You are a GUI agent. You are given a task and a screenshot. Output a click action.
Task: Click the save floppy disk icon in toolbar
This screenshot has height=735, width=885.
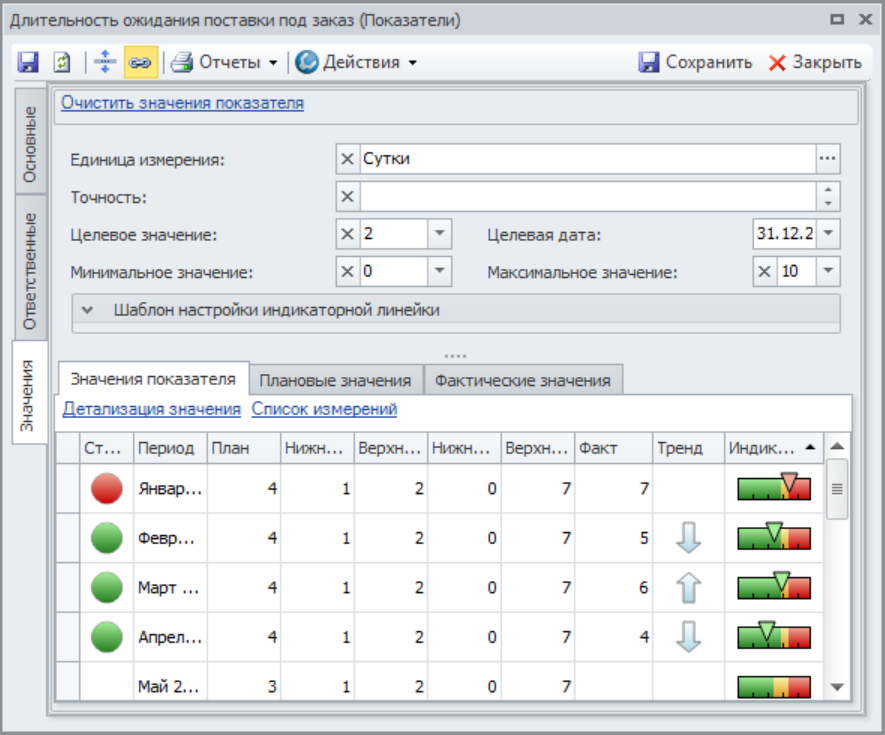coord(28,62)
